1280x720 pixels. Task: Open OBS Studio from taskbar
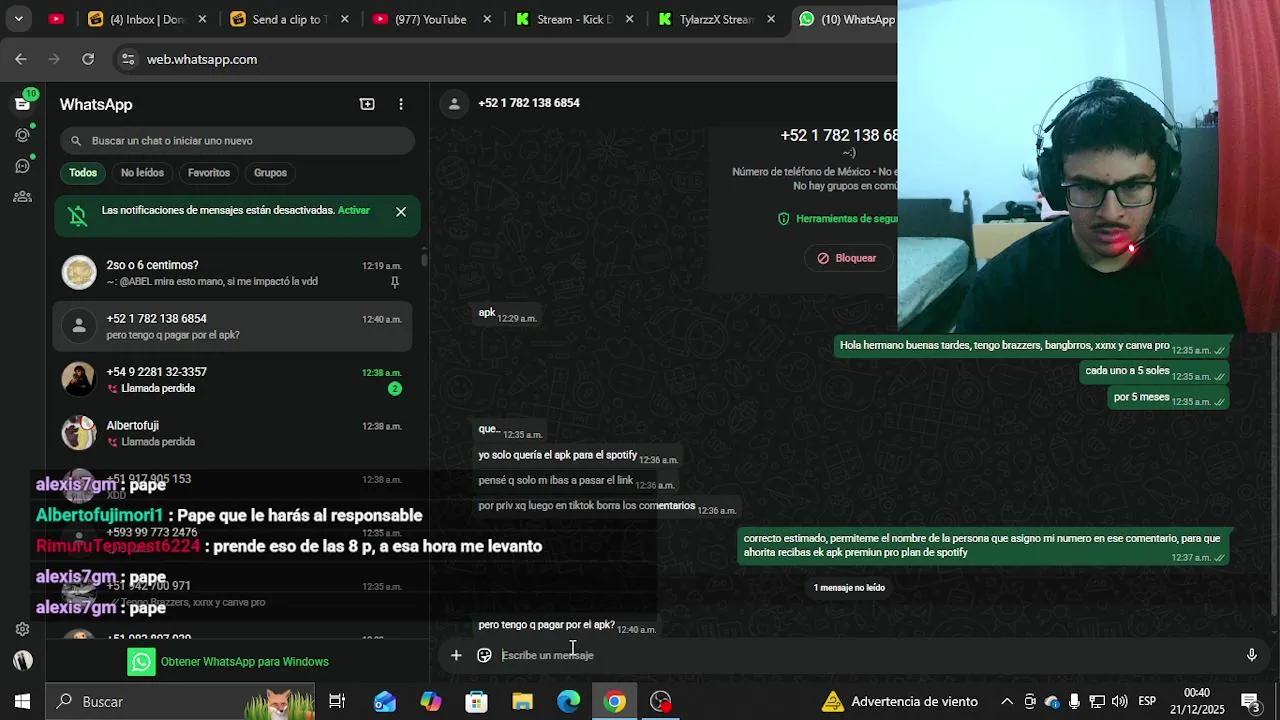click(x=661, y=702)
